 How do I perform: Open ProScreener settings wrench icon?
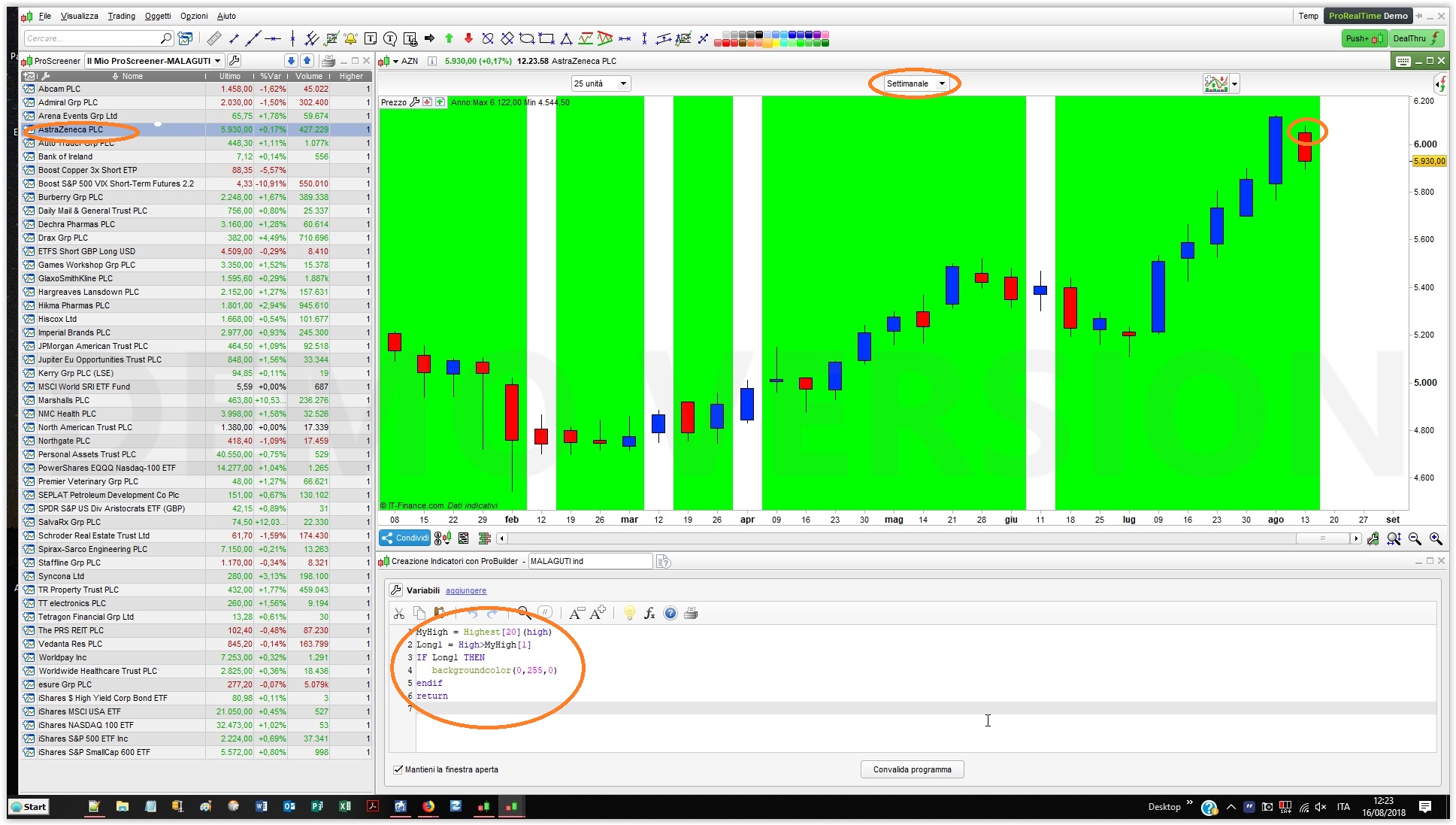click(x=235, y=61)
